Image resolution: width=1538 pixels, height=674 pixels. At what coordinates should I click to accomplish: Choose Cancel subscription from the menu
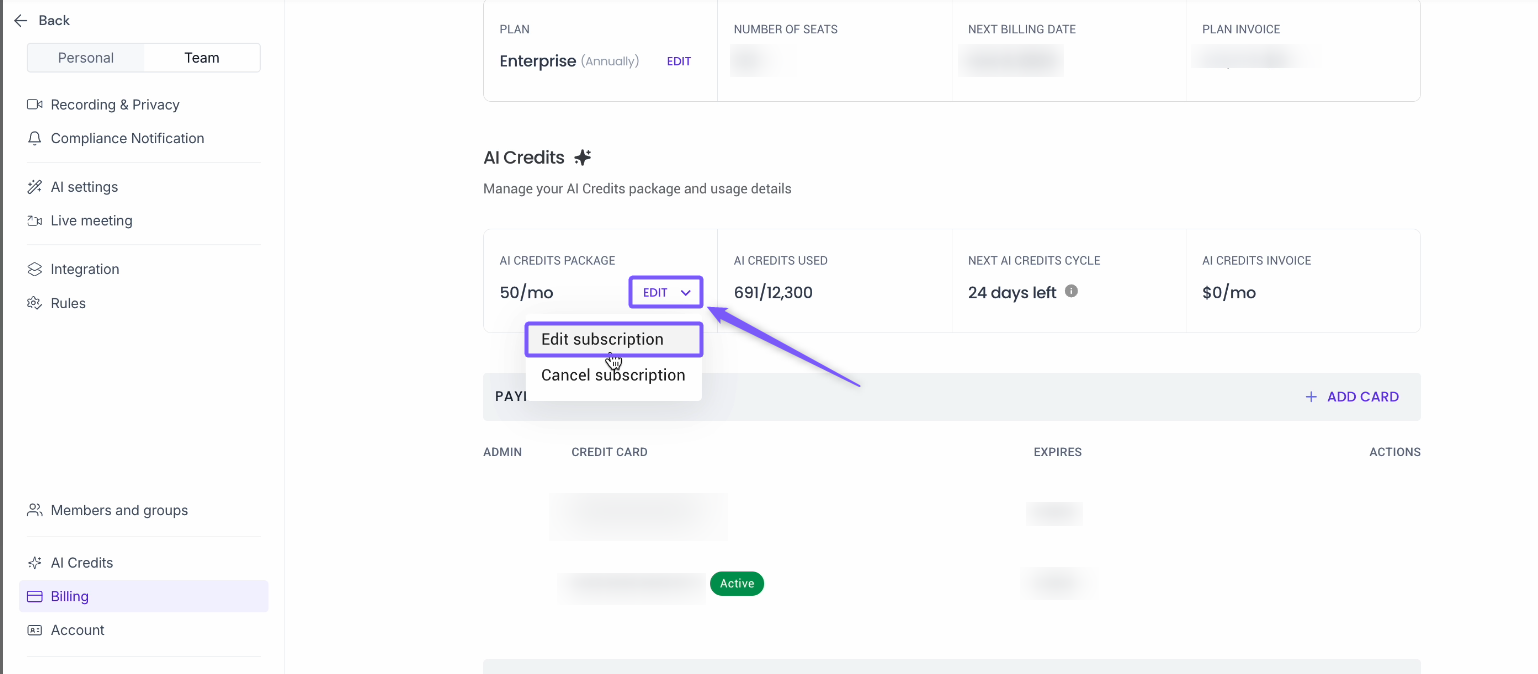click(613, 376)
